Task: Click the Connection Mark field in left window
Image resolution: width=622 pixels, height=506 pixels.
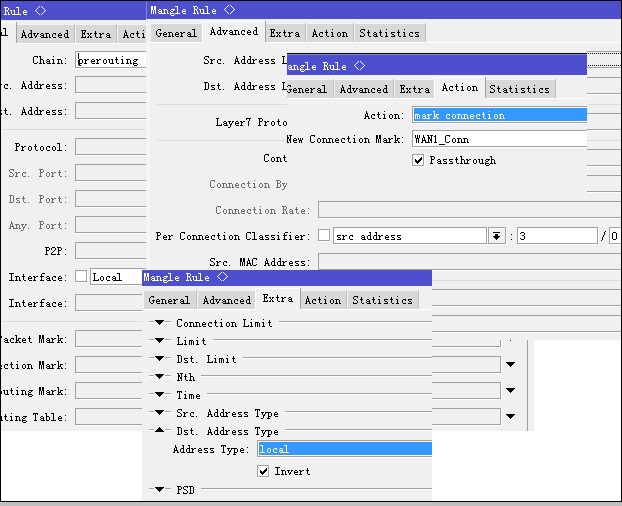Action: pyautogui.click(x=109, y=365)
